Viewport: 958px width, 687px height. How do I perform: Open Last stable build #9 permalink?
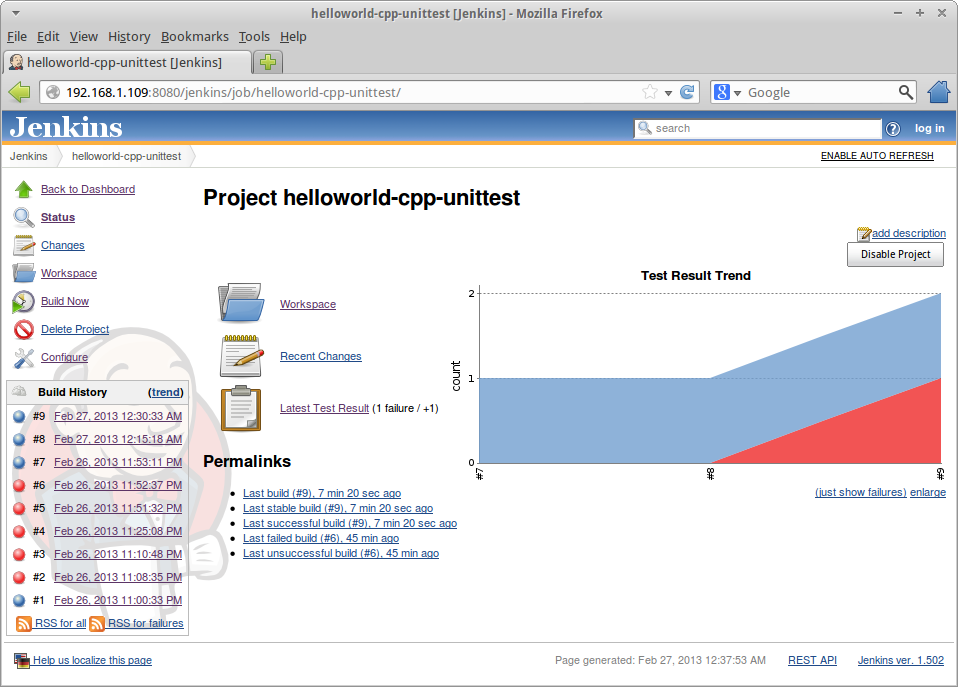click(338, 509)
